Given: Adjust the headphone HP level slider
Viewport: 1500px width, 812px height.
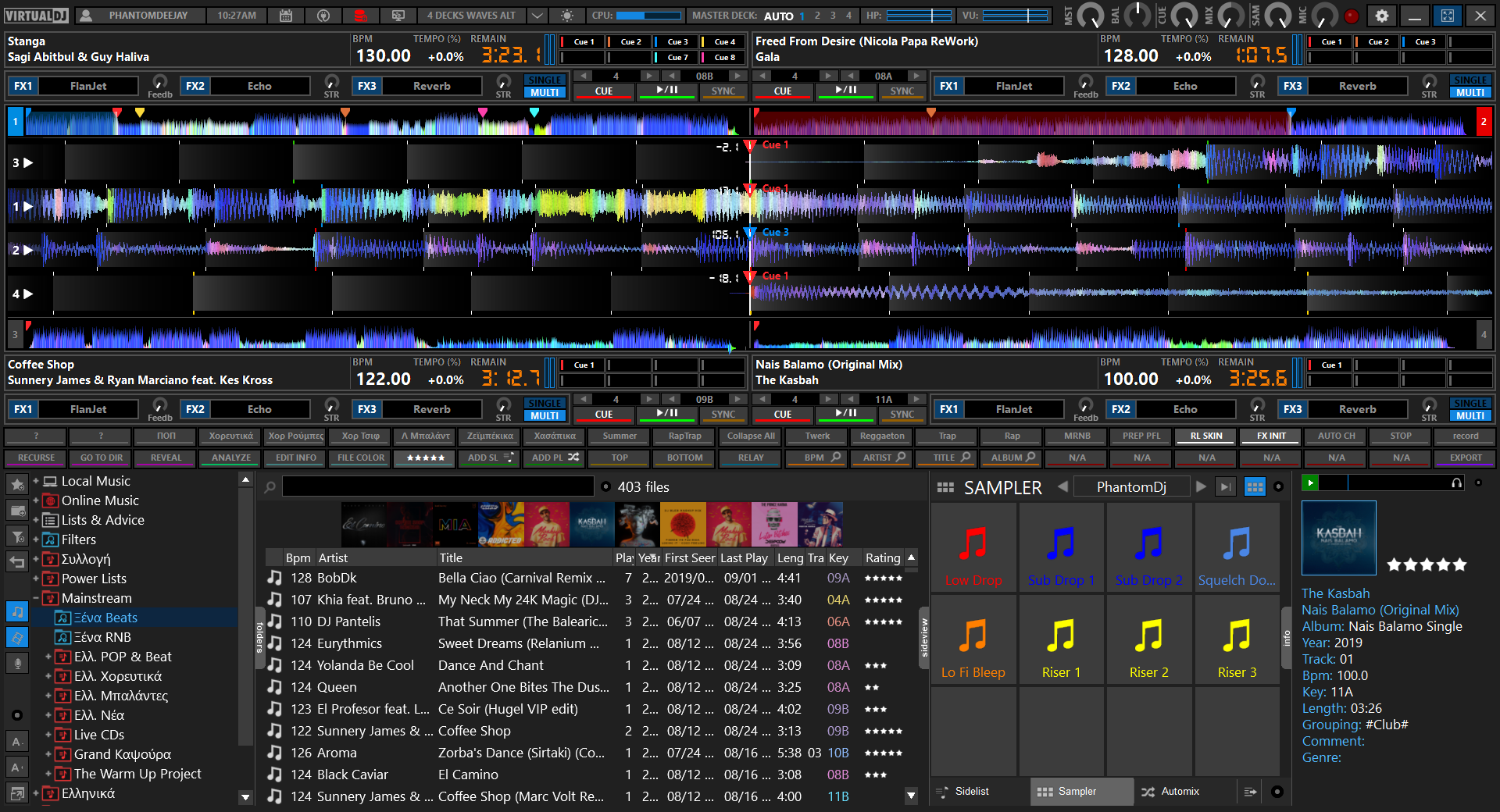Looking at the screenshot, I should coord(919,16).
